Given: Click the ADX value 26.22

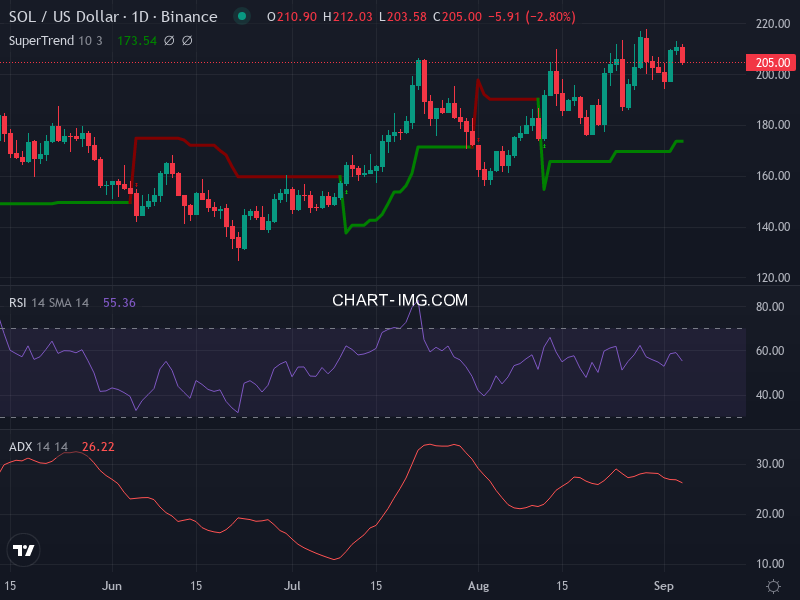Looking at the screenshot, I should (x=98, y=446).
